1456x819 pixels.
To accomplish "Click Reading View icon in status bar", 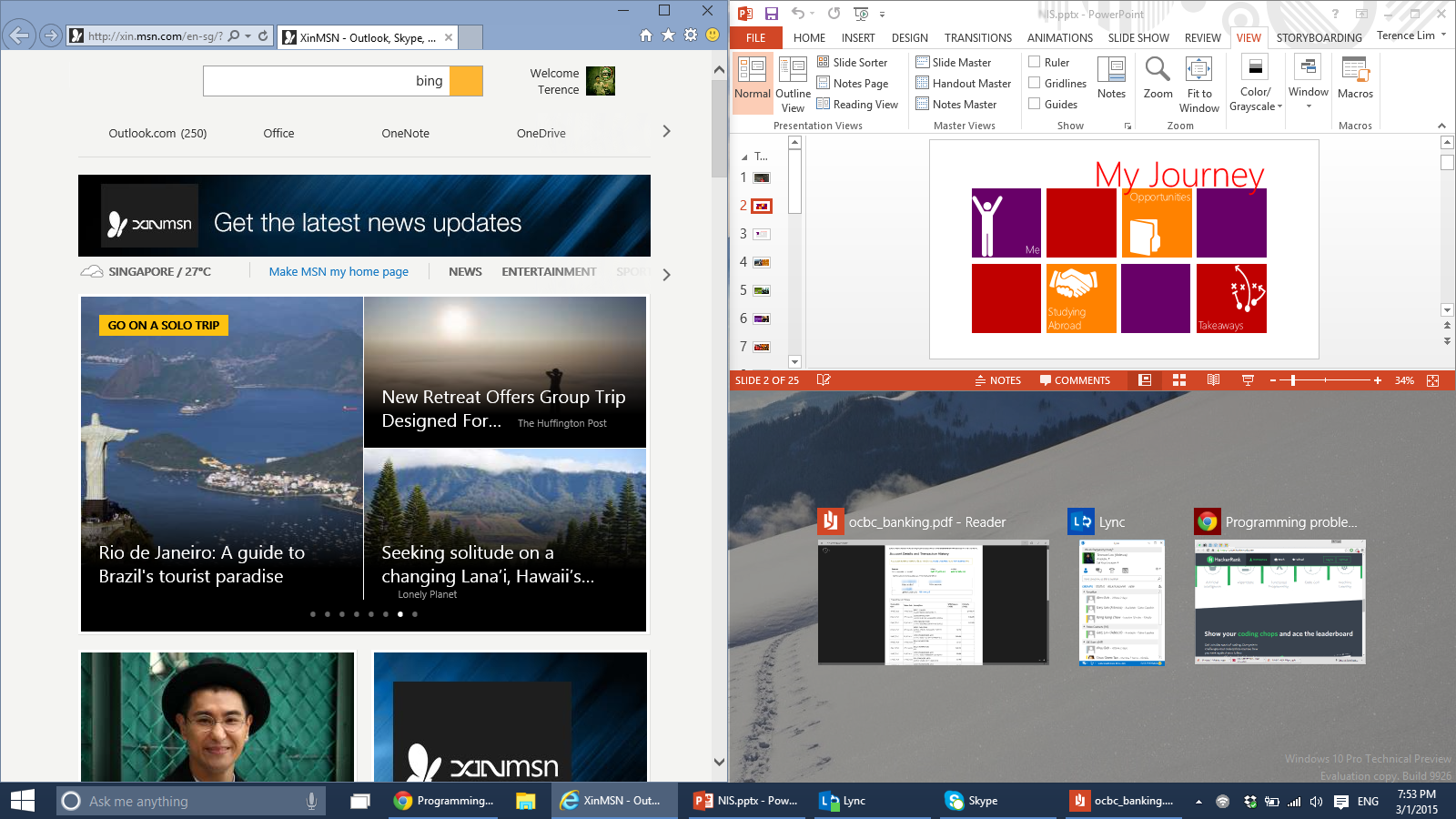I will point(1213,380).
